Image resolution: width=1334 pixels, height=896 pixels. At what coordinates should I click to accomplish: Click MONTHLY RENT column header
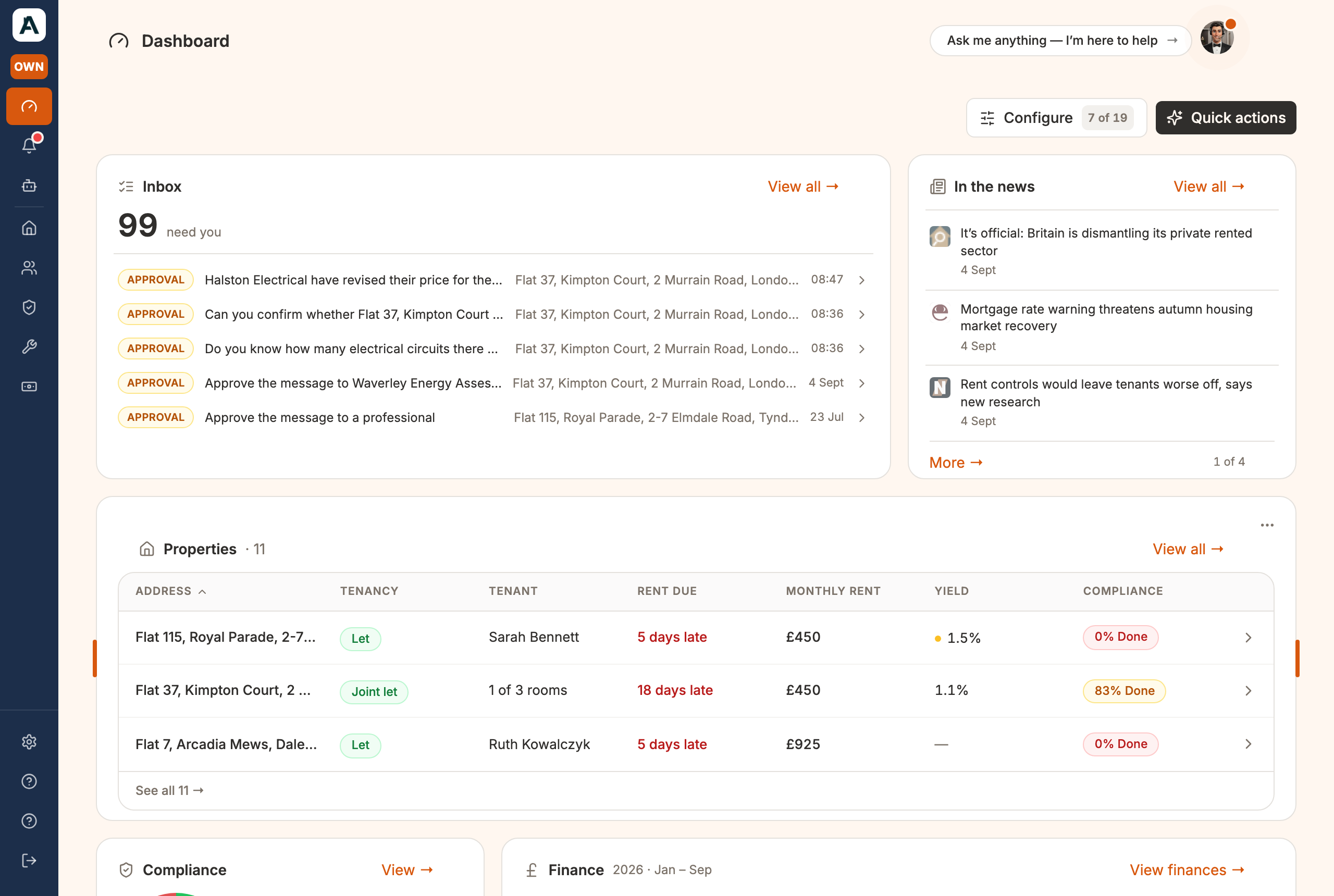point(833,591)
